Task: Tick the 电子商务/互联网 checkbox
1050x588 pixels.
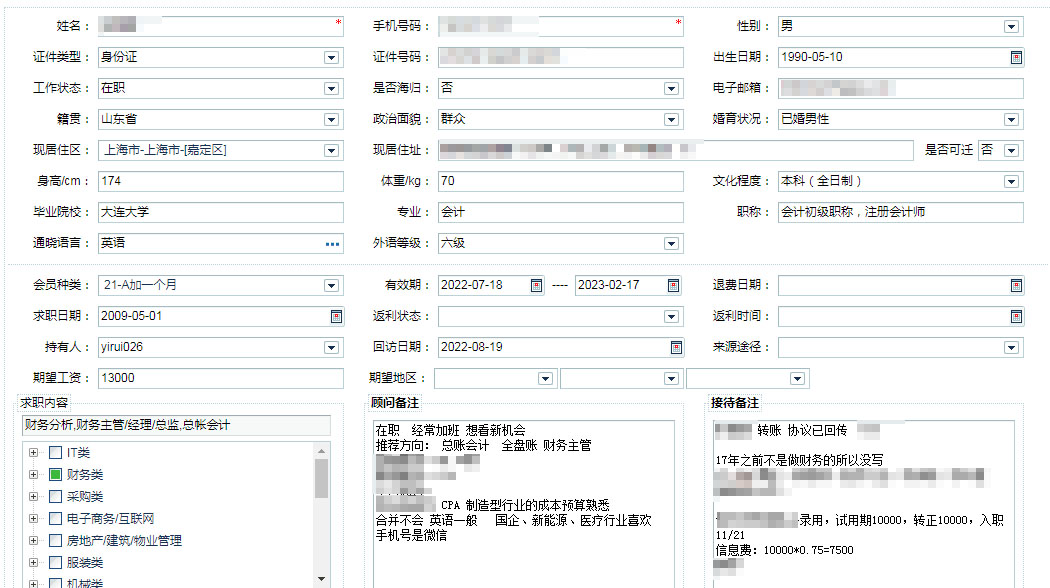Action: click(x=56, y=519)
